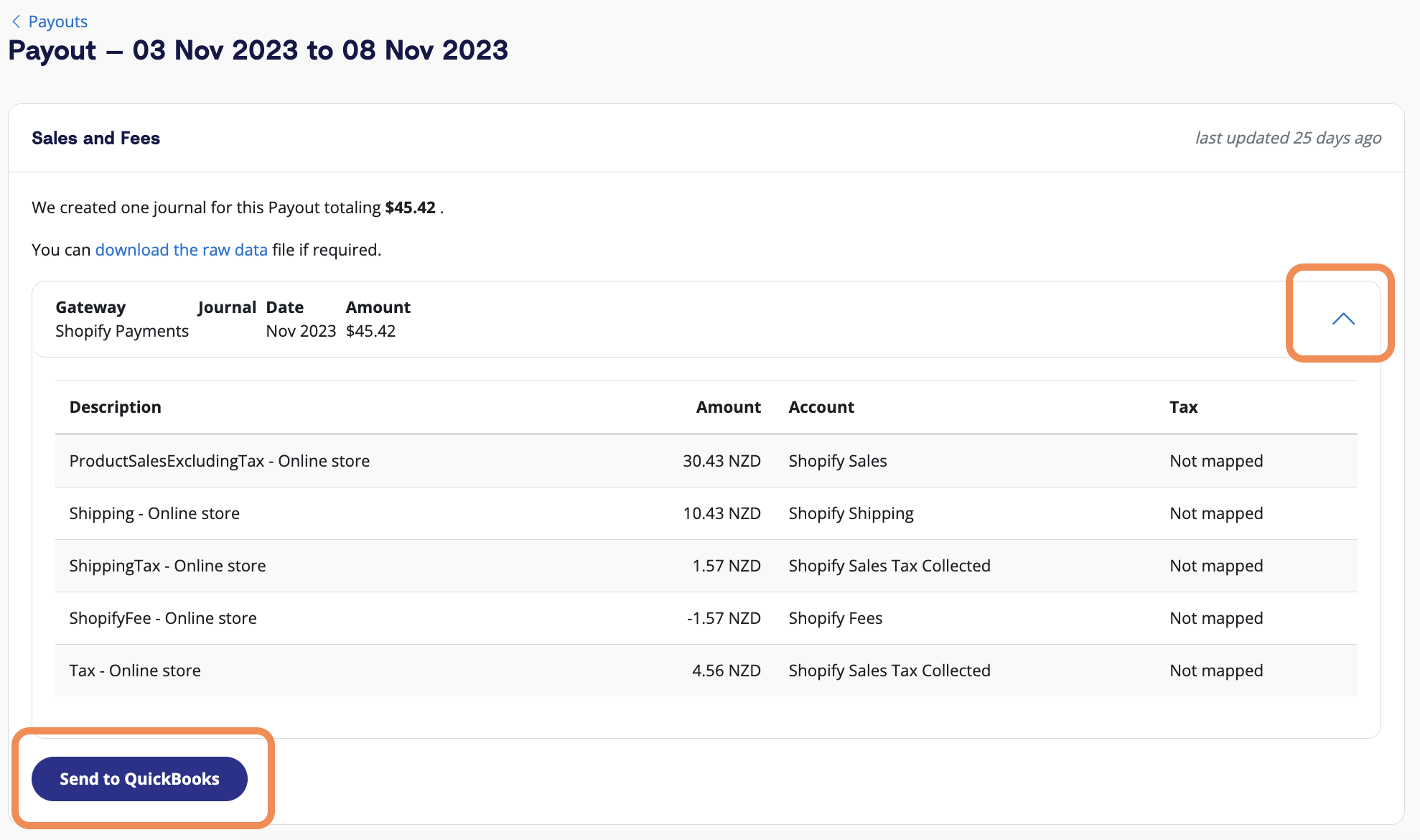This screenshot has height=840, width=1420.
Task: Click Shopify Sales Tax Collected in ShippingTax row
Action: pos(889,566)
